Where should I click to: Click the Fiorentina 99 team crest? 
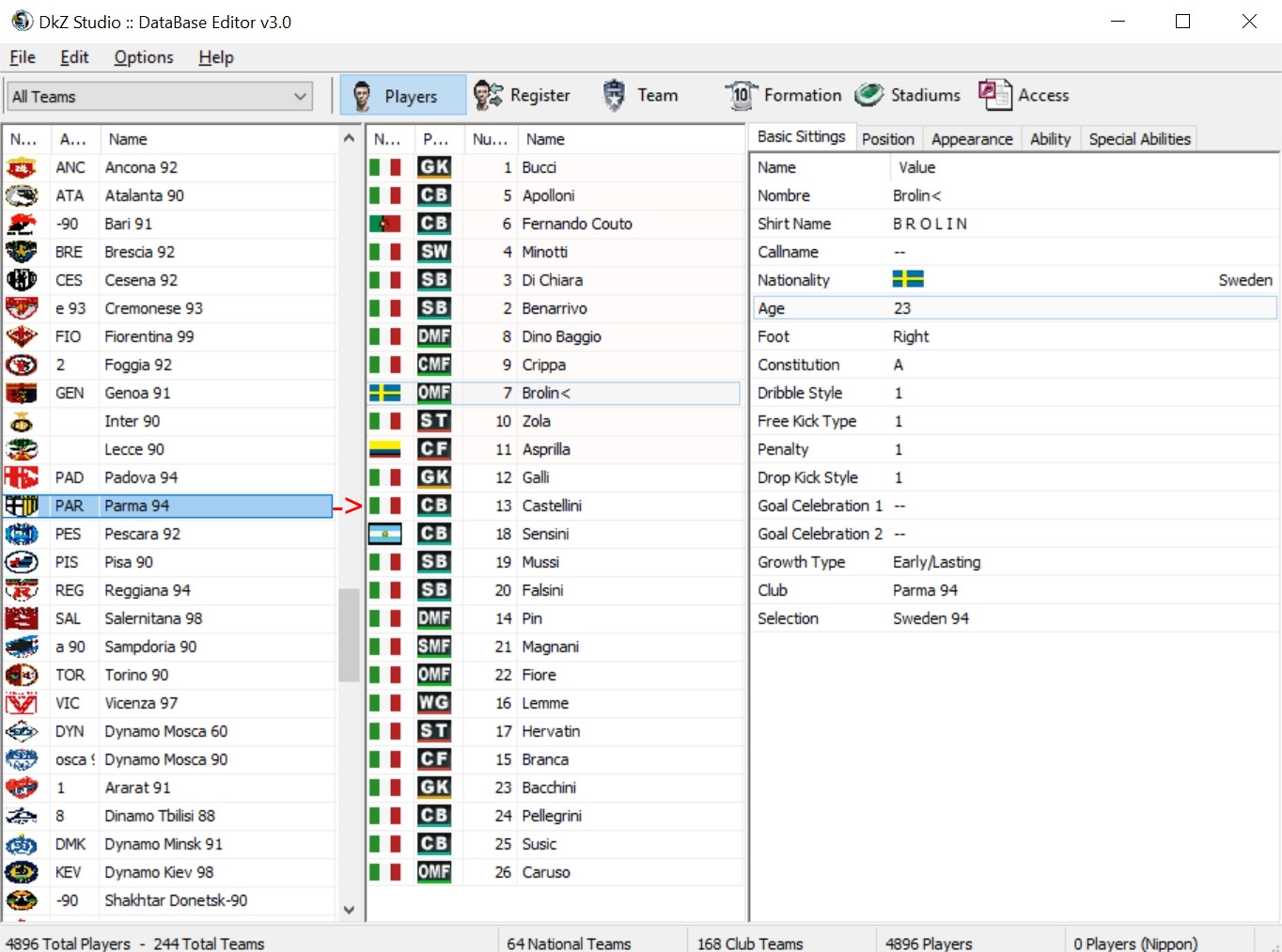[22, 336]
